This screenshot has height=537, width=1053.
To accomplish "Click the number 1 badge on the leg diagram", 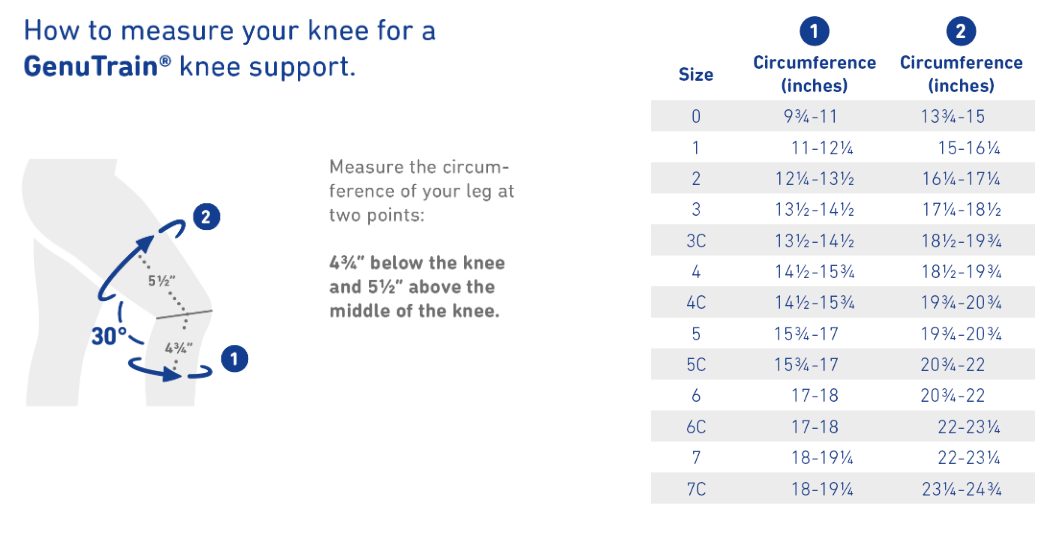I will click(233, 359).
